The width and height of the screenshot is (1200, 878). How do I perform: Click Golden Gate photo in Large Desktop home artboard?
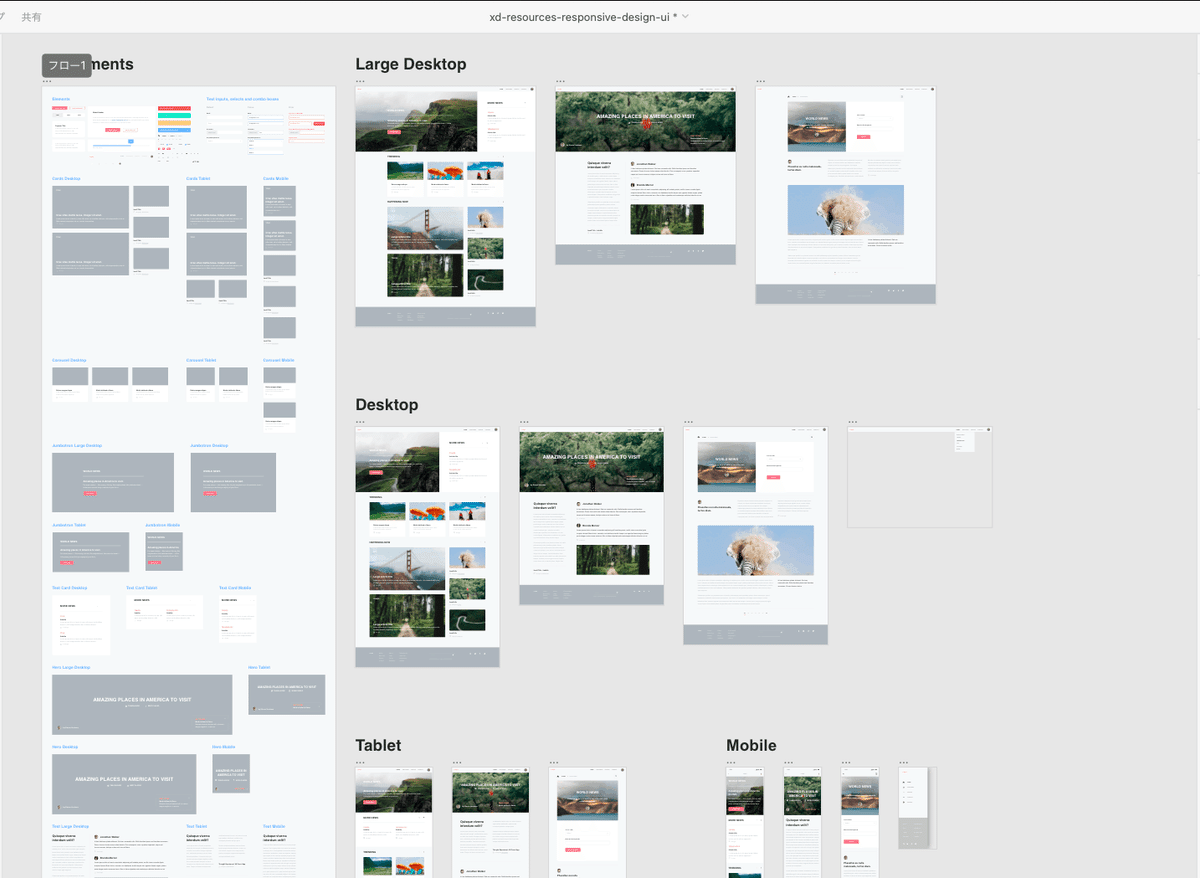click(x=425, y=229)
